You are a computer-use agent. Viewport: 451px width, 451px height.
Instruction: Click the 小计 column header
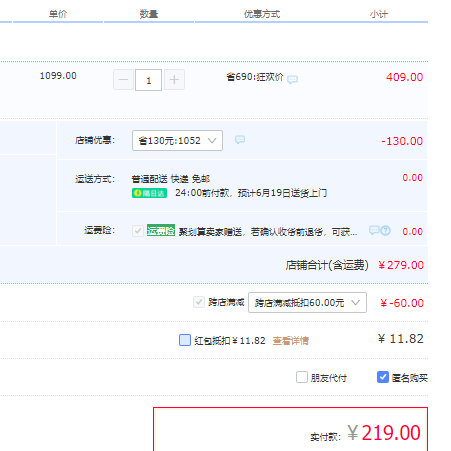coord(379,14)
